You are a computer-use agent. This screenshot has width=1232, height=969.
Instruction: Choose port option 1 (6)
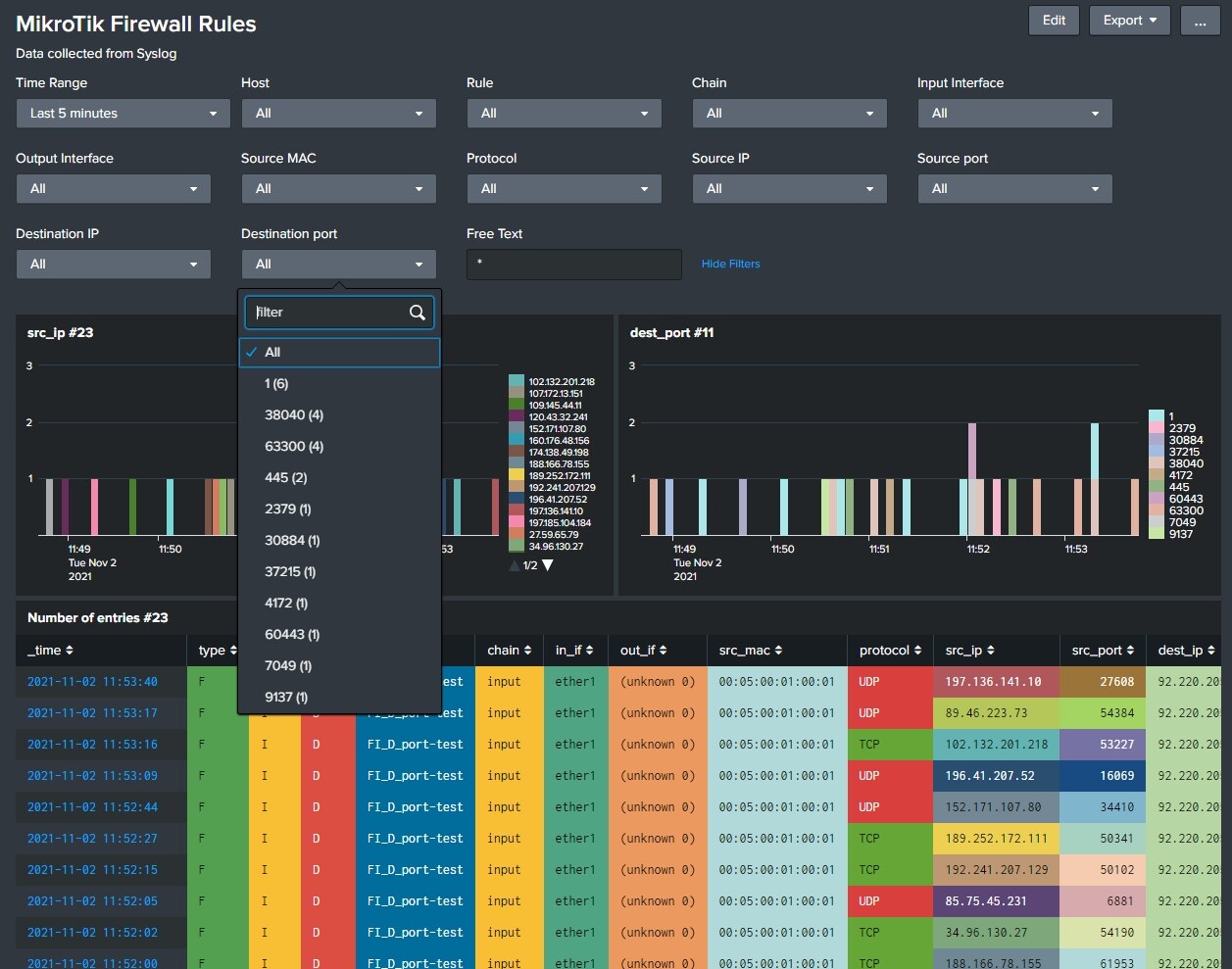click(340, 384)
